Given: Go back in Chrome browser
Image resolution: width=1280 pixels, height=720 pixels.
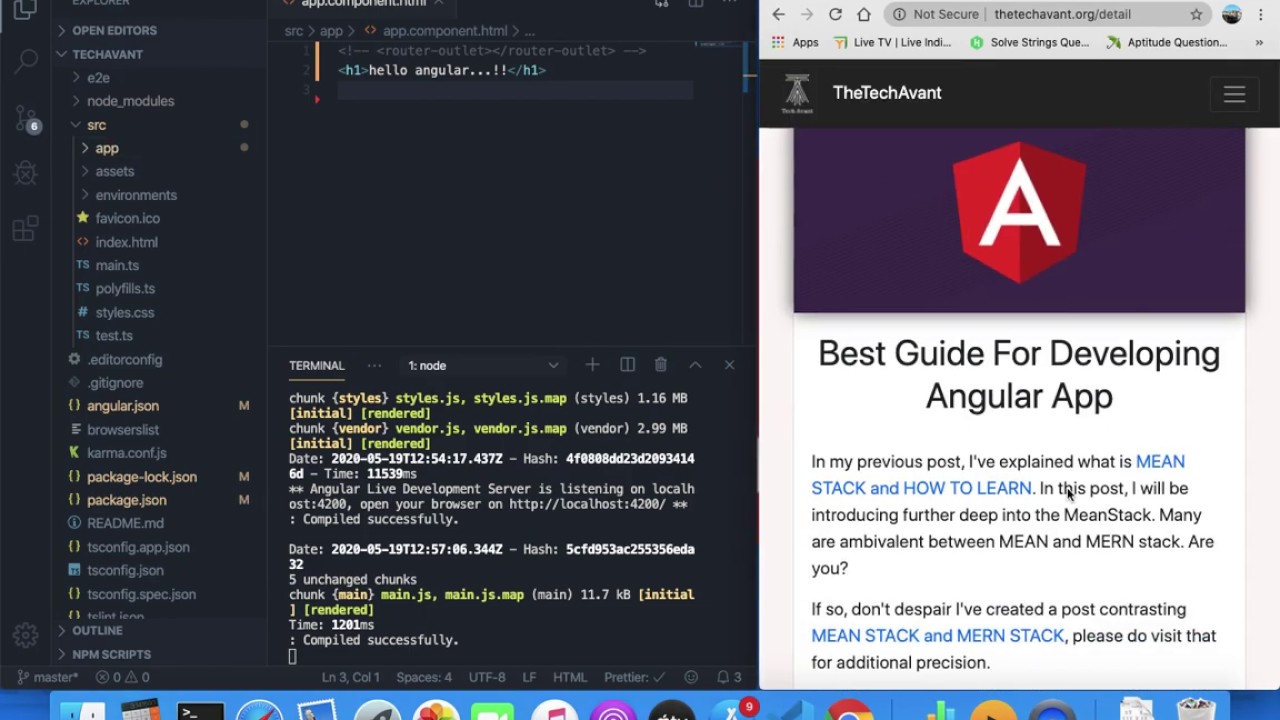Looking at the screenshot, I should [778, 14].
